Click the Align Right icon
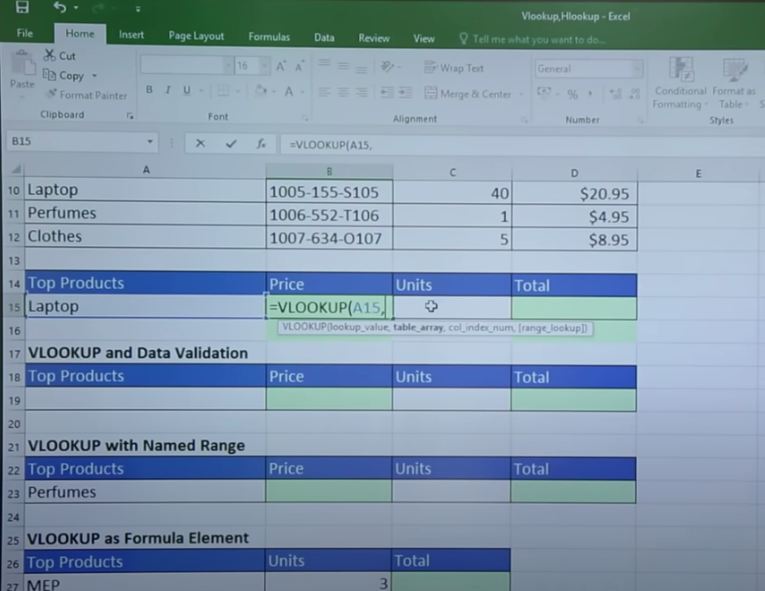Viewport: 765px width, 591px height. point(362,92)
